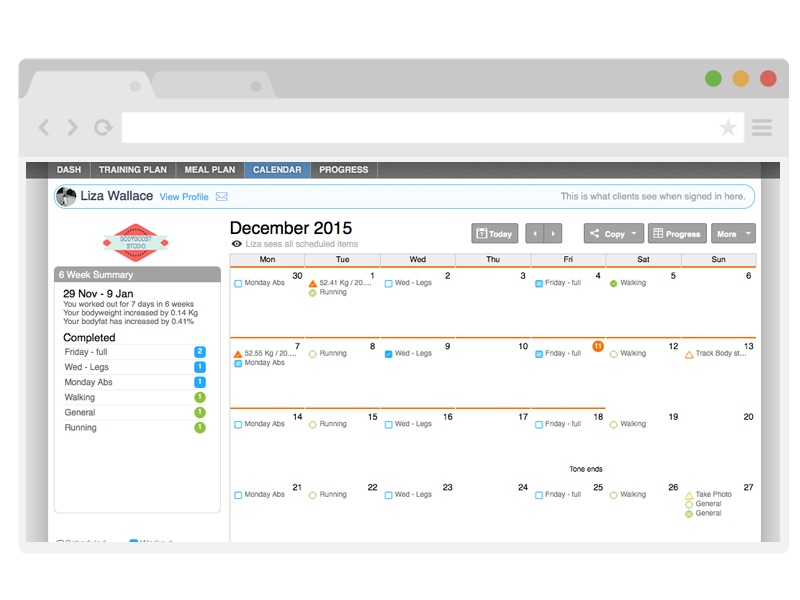The width and height of the screenshot is (800, 600).
Task: Open the Meal Plan tab
Action: (x=210, y=170)
